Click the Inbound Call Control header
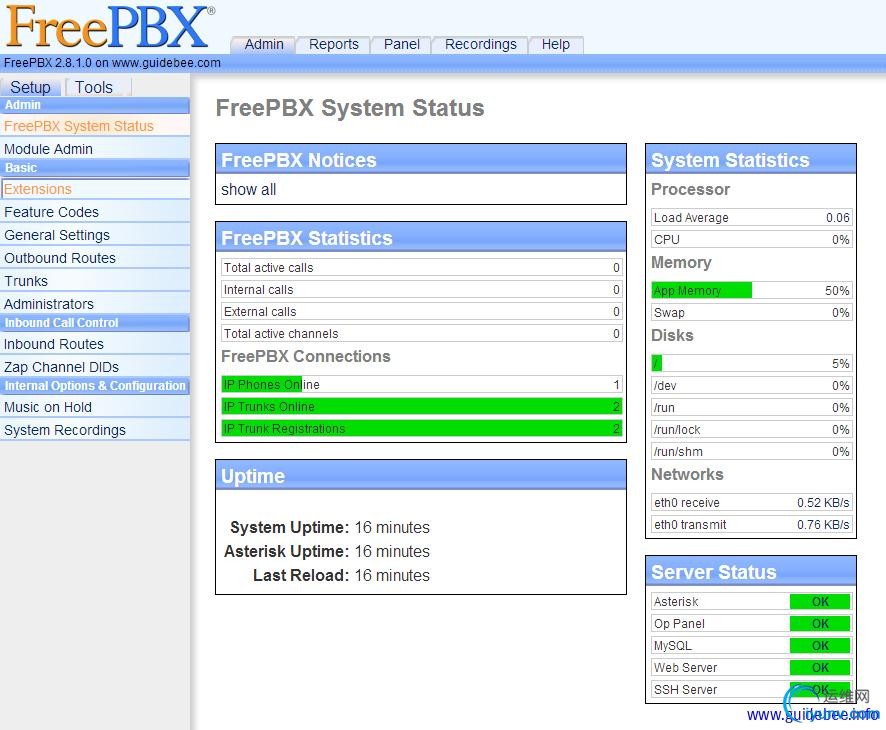The image size is (886, 730). click(x=95, y=323)
